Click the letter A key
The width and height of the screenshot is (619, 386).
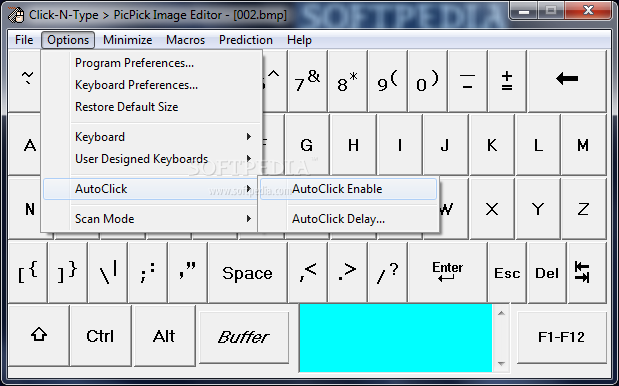click(25, 145)
